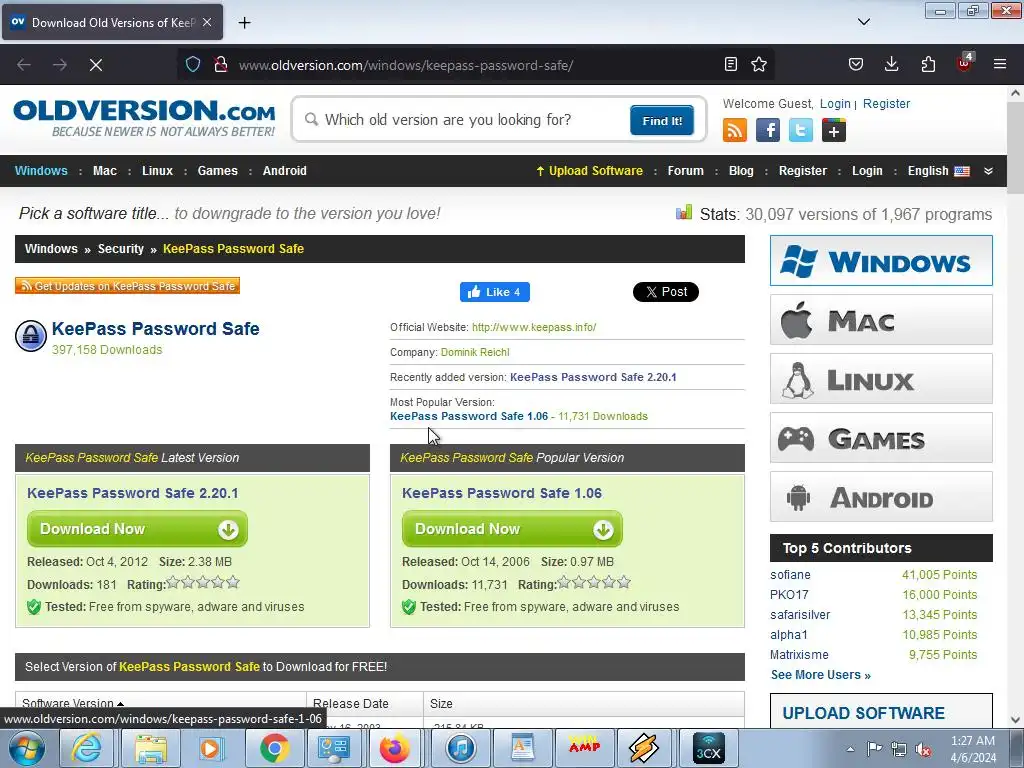Viewport: 1024px width, 768px height.
Task: Open the Twitter bird icon in header
Action: (801, 130)
